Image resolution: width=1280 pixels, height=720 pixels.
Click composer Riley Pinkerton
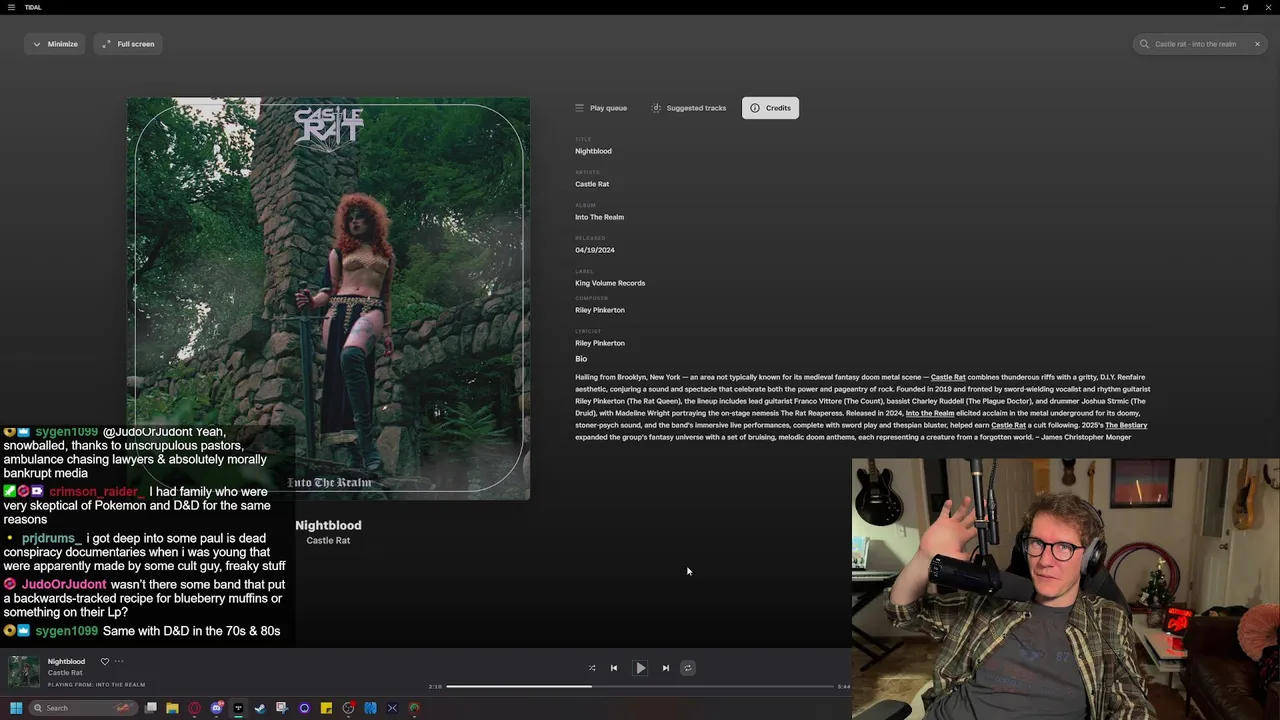(x=600, y=310)
